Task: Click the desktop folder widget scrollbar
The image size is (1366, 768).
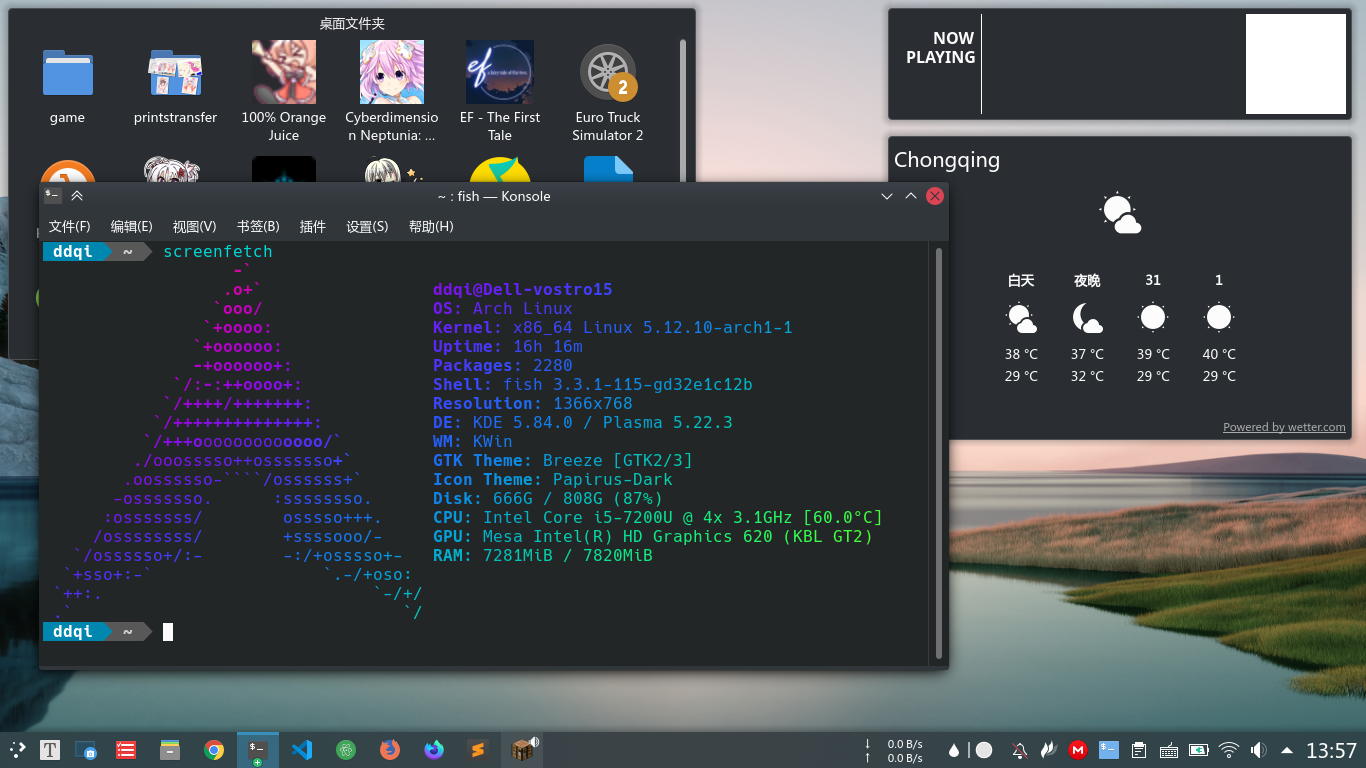Action: (x=683, y=110)
